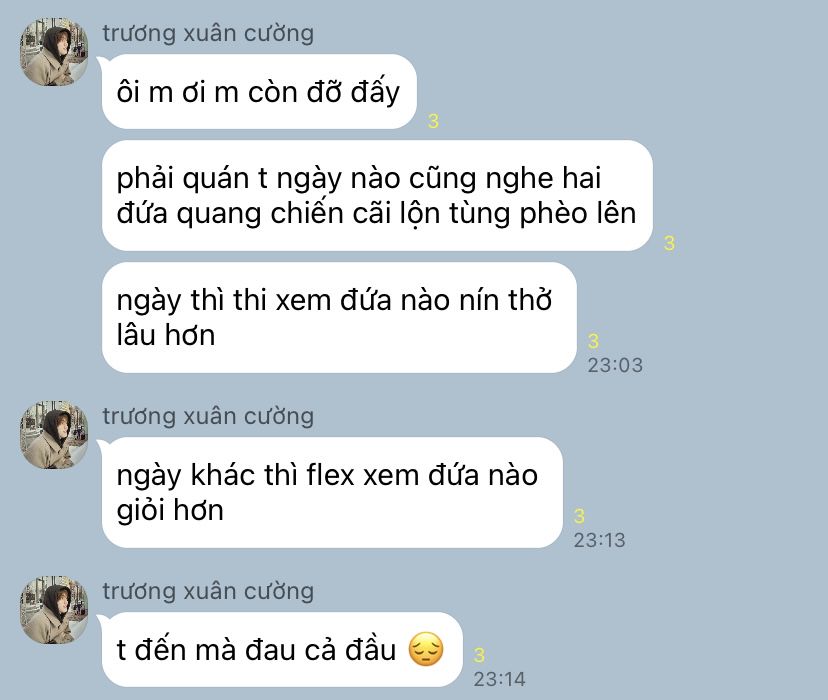Select the message starting 'phải quán t ngày nào'

377,195
